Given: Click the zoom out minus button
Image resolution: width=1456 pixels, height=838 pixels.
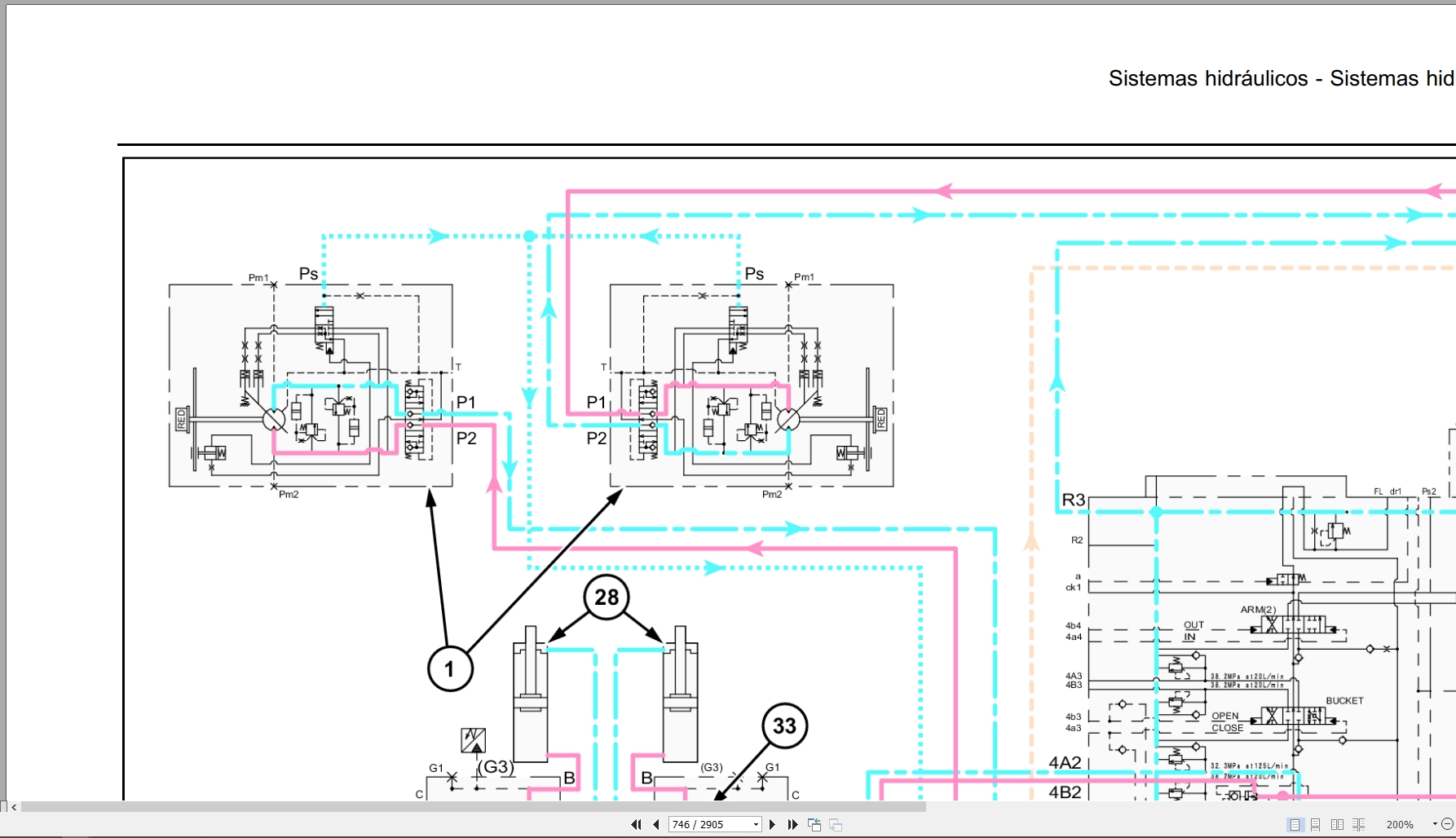Looking at the screenshot, I should [x=1448, y=824].
